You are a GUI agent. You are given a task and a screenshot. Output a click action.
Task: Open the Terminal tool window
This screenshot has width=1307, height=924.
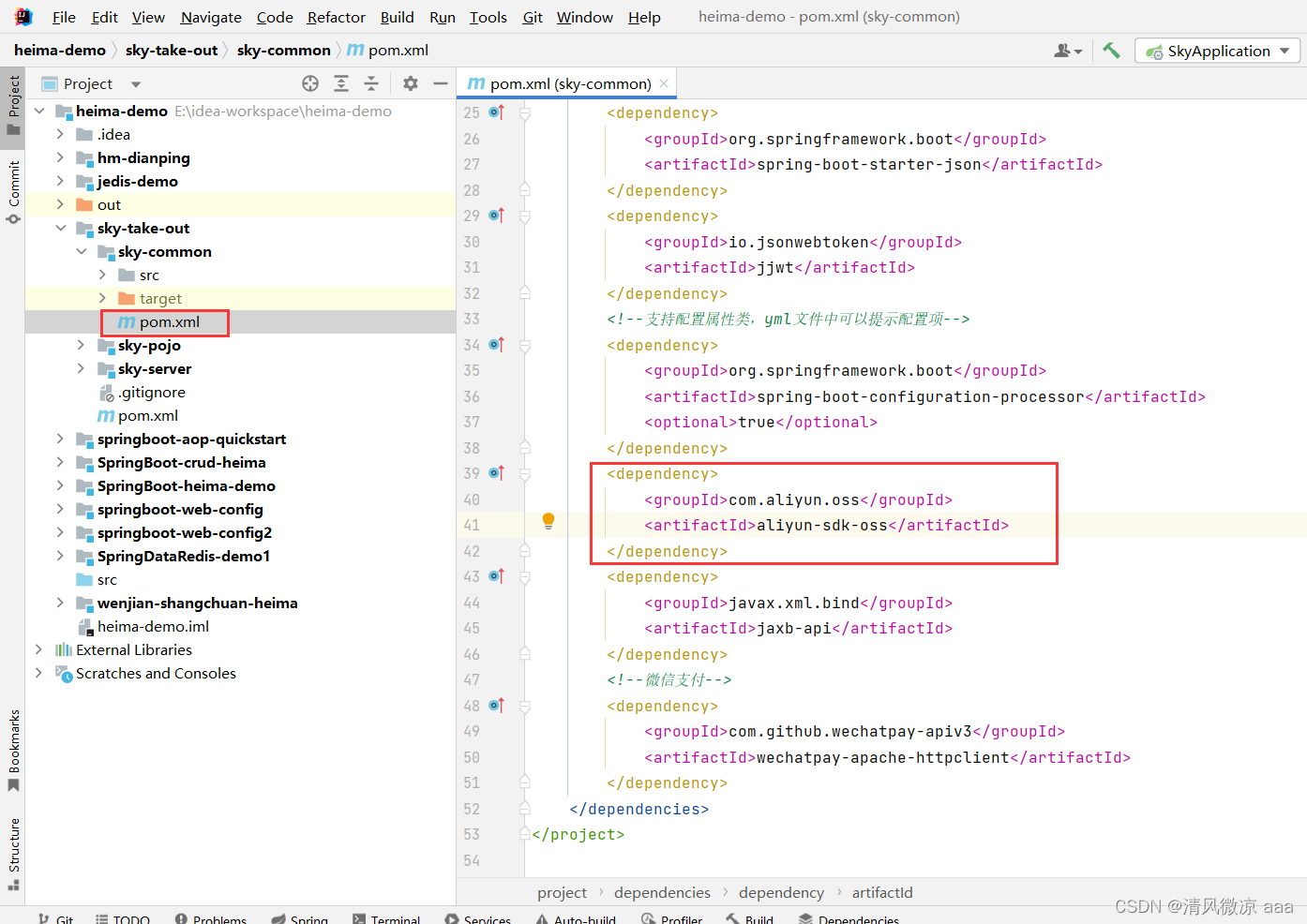(386, 919)
